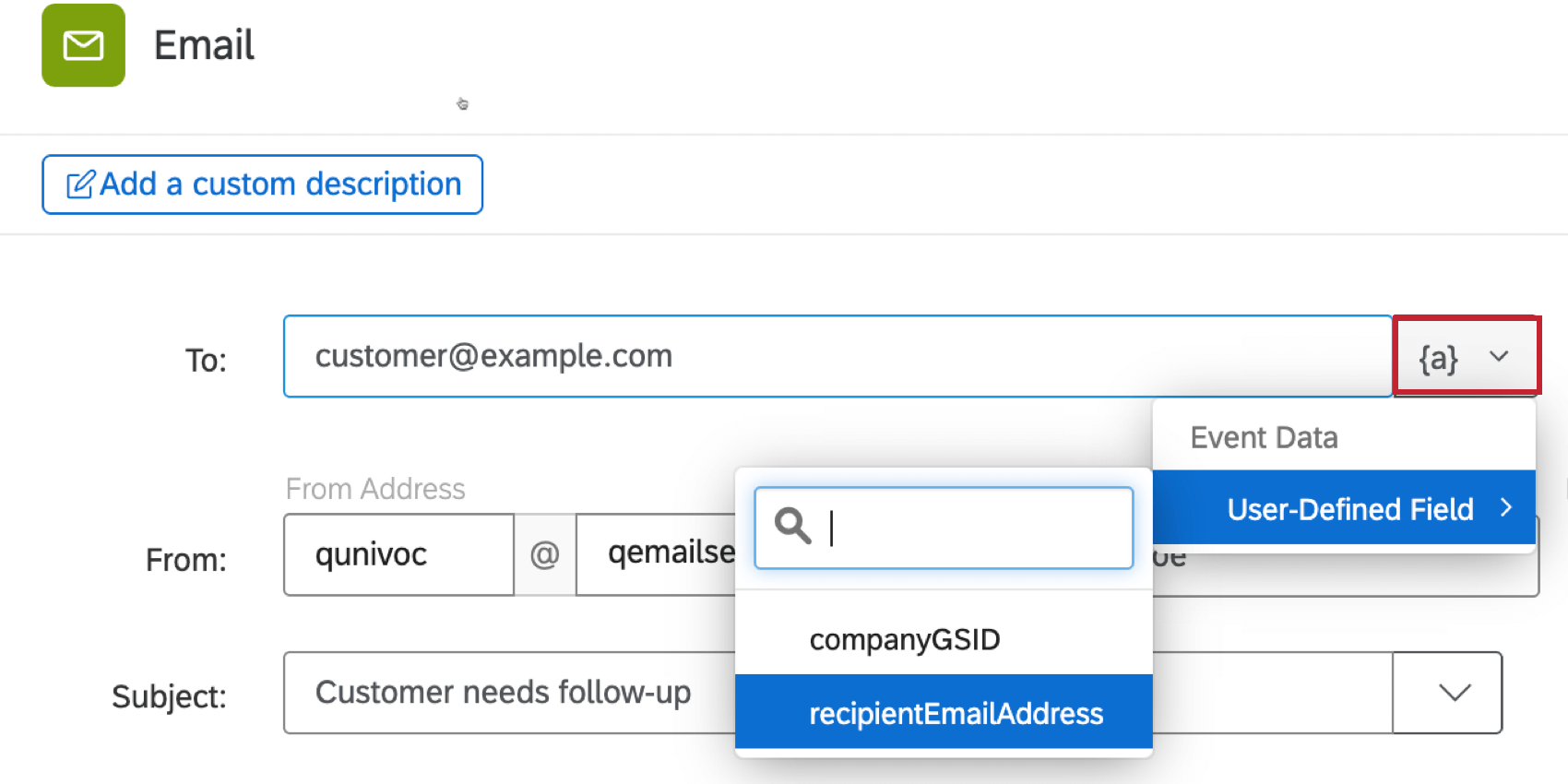
Task: Expand the Subject field dropdown
Action: pos(1446,693)
